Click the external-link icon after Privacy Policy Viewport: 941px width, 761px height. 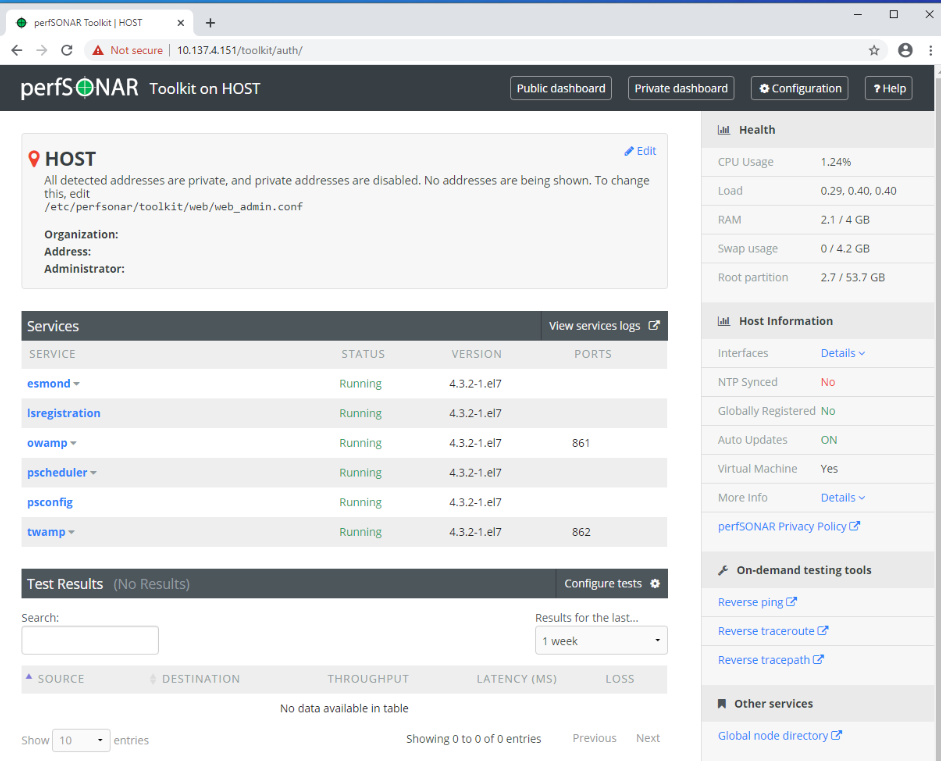pos(855,526)
